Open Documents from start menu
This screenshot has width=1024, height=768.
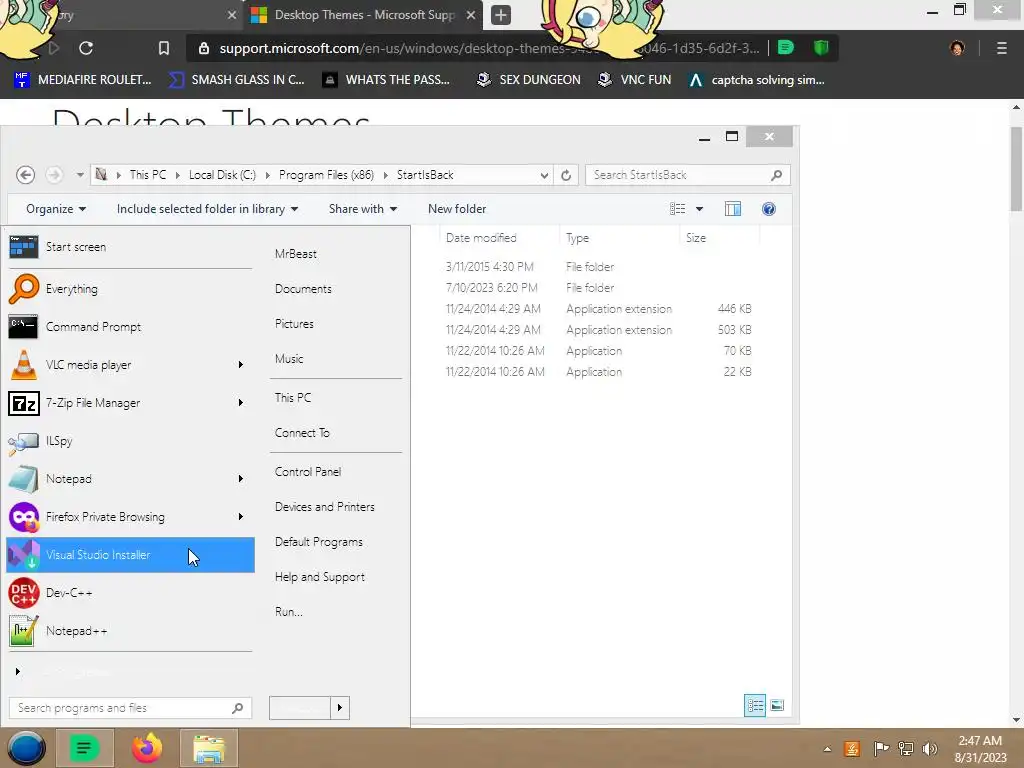click(x=303, y=289)
